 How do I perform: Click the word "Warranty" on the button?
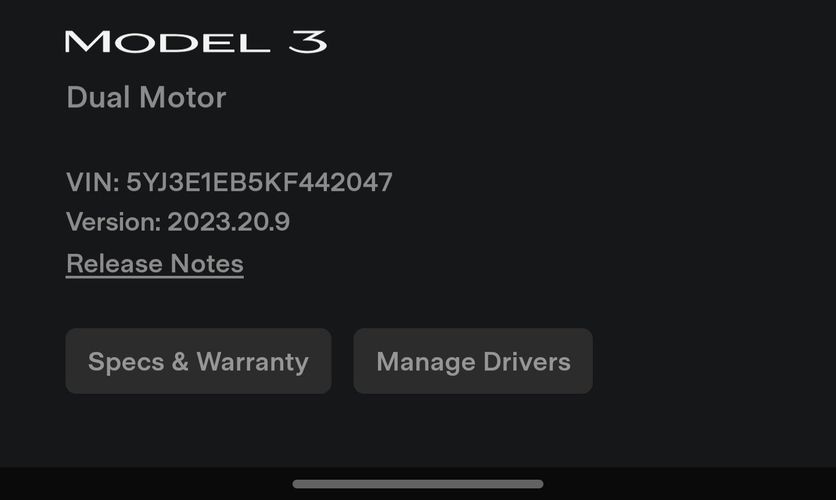253,362
